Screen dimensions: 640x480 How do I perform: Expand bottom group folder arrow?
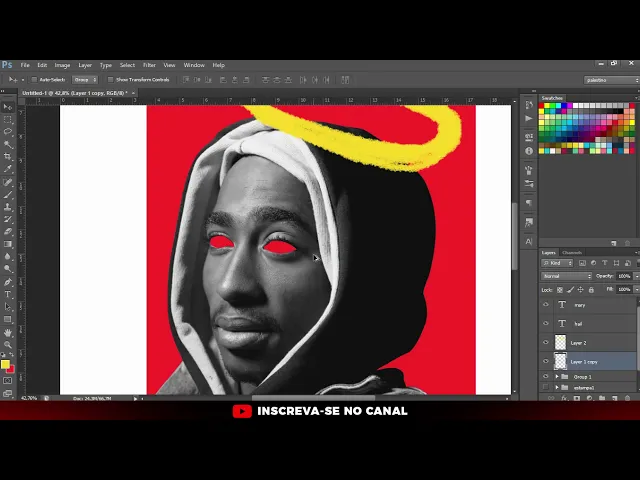click(x=557, y=387)
